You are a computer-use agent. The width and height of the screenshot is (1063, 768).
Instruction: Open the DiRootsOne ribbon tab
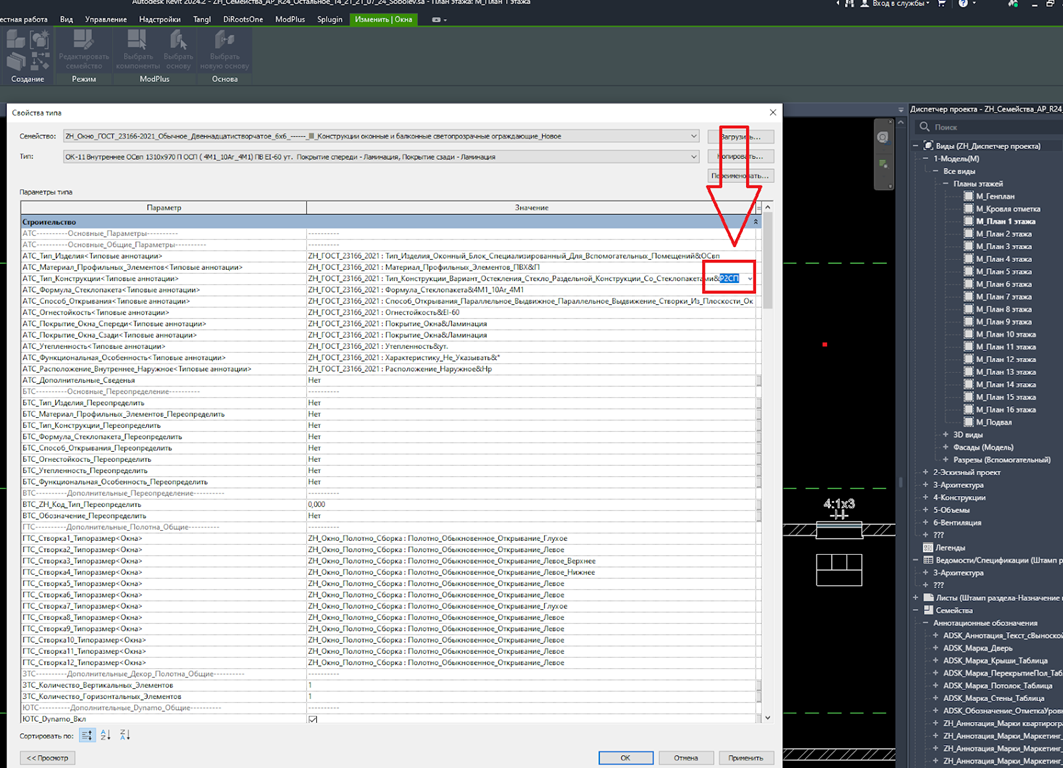coord(243,20)
